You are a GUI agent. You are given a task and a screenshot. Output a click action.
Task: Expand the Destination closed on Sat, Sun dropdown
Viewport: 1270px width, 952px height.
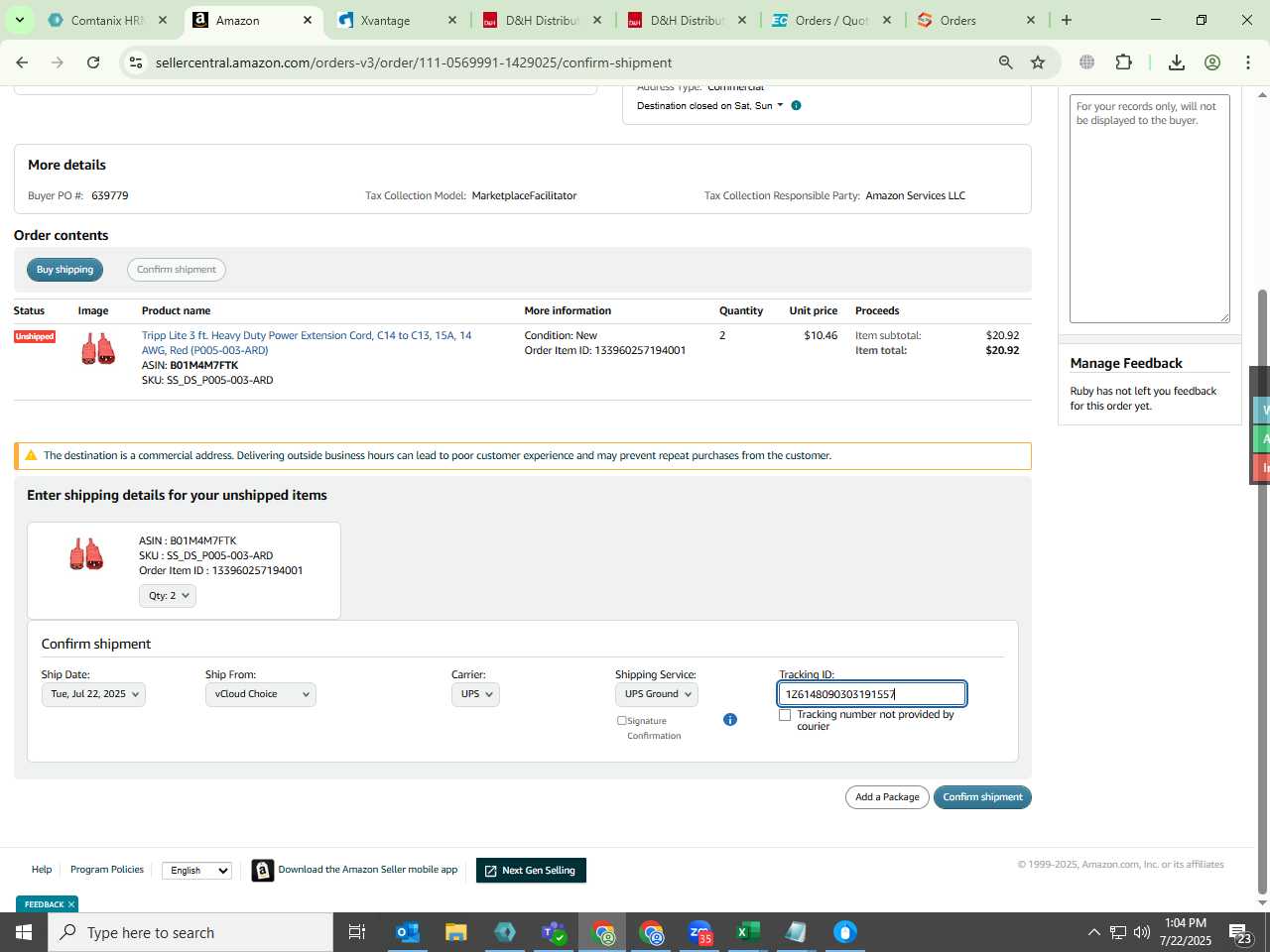point(709,105)
